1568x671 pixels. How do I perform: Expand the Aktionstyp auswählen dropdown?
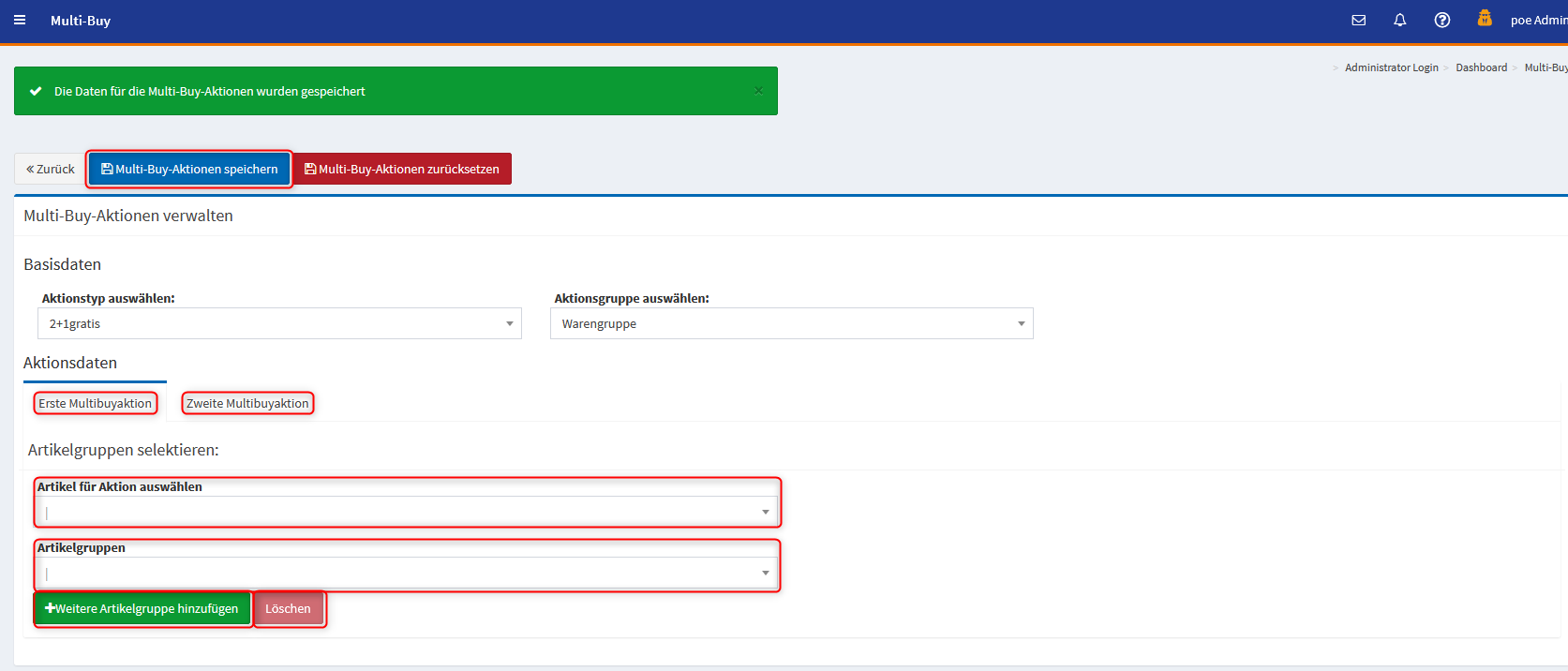(x=279, y=323)
